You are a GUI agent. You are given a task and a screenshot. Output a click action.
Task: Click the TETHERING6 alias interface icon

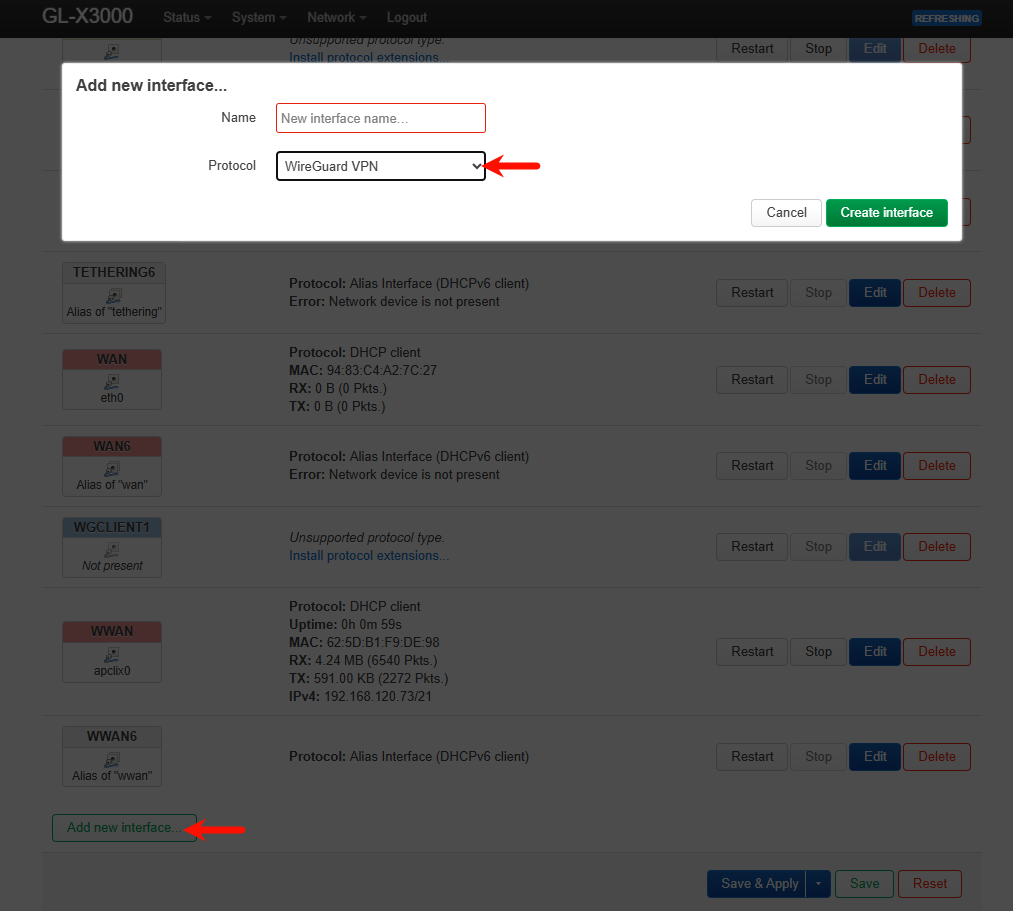112,295
